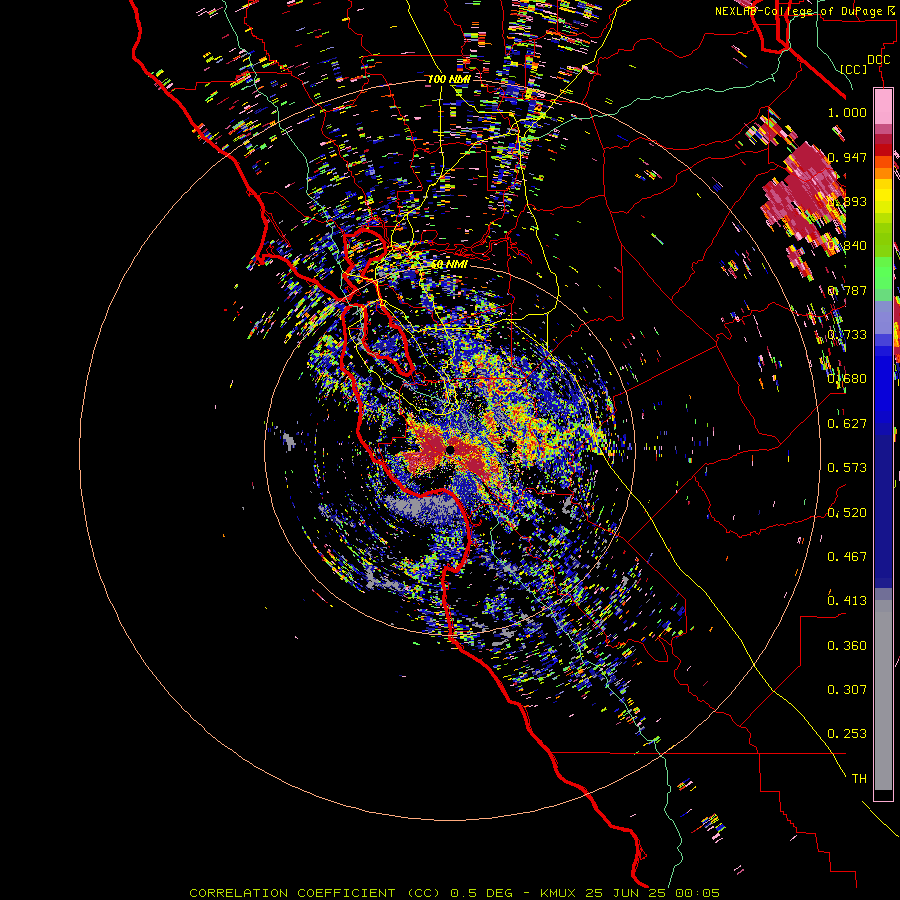Image resolution: width=900 pixels, height=900 pixels.
Task: Select the 0.467 scale value
Action: pyautogui.click(x=847, y=557)
